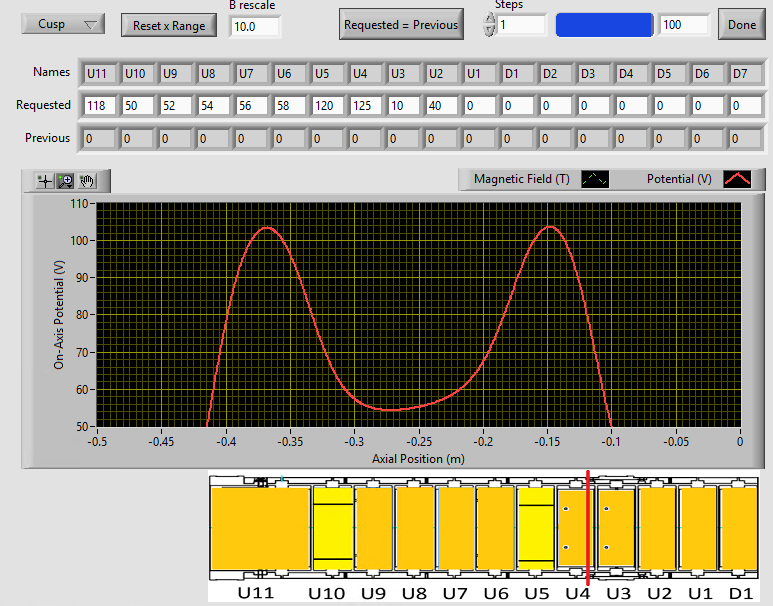This screenshot has width=773, height=606.
Task: Click the field showing 100 beside progress bar
Action: click(684, 25)
